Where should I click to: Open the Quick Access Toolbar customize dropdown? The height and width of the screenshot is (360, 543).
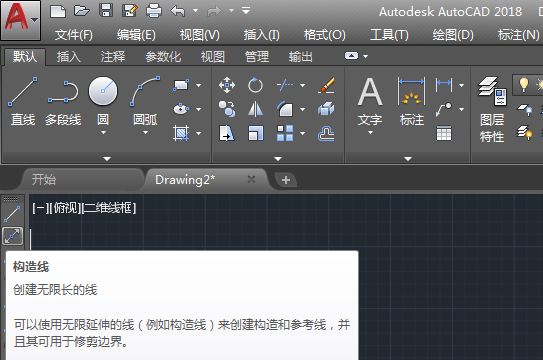click(246, 11)
